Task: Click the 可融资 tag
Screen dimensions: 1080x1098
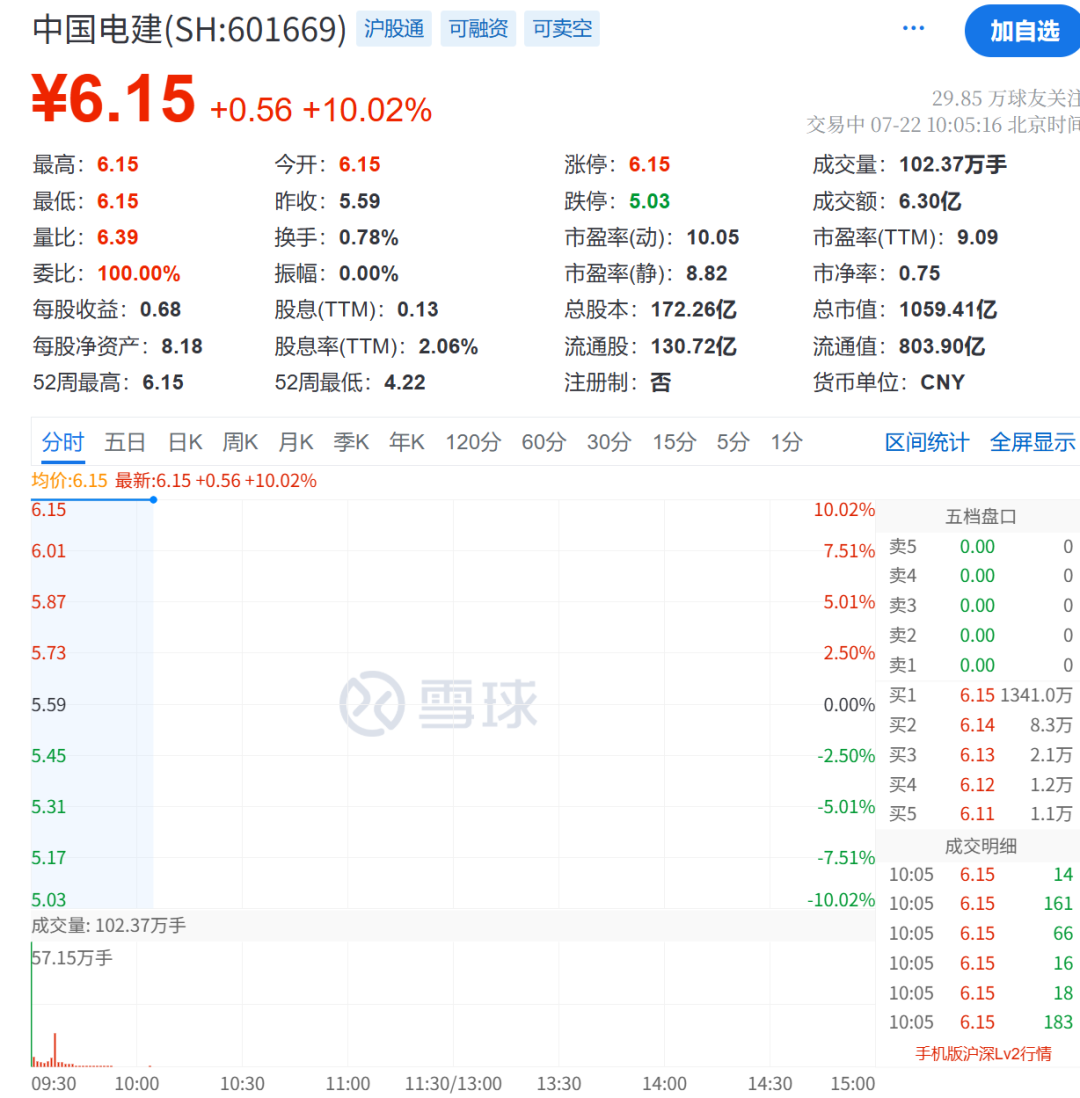Action: click(x=478, y=29)
